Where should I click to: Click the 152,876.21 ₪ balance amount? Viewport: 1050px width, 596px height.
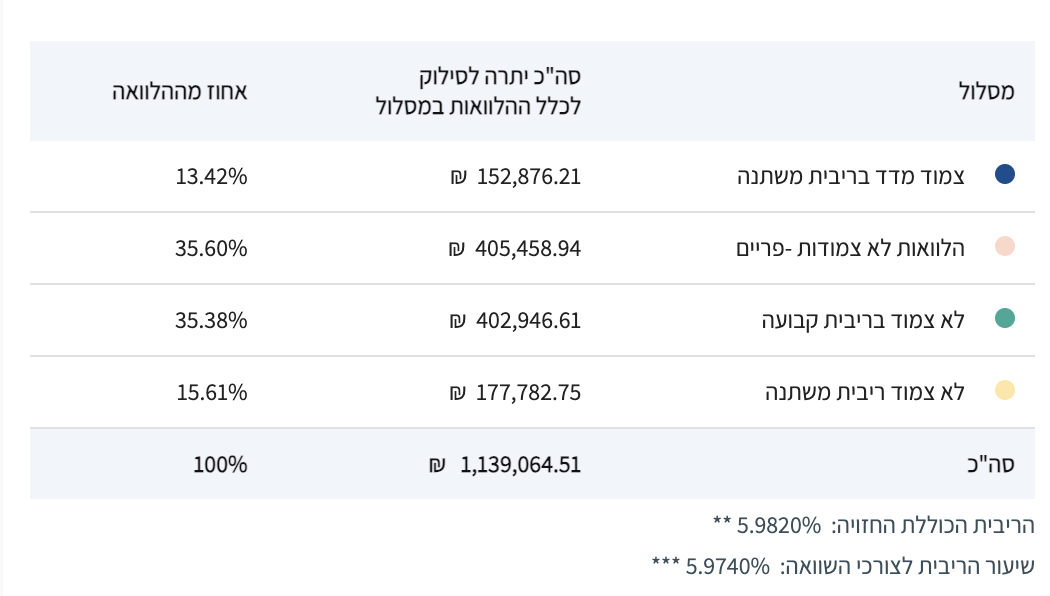click(516, 176)
